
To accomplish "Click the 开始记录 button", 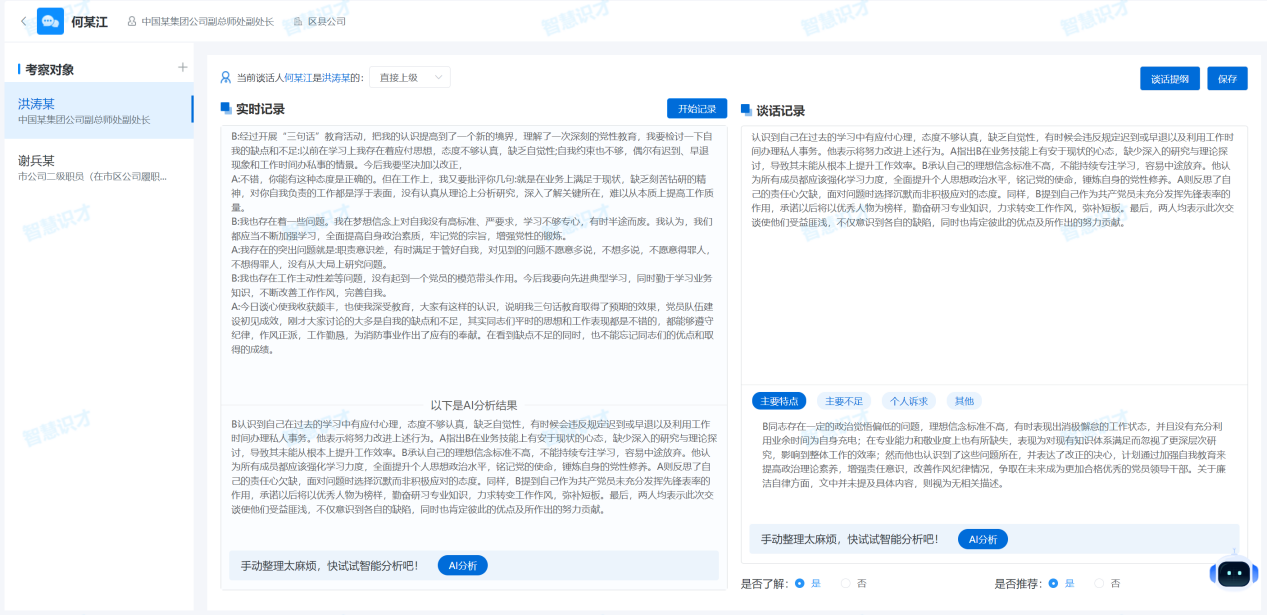I will [696, 108].
